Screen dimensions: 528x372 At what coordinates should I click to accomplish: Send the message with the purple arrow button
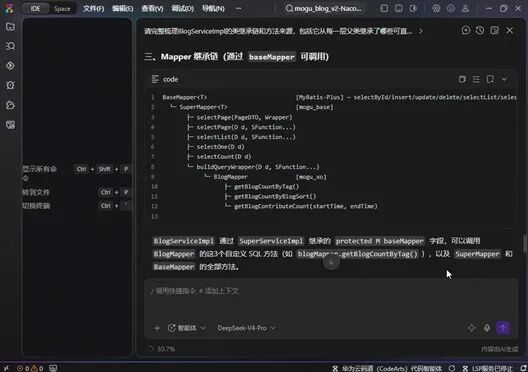pyautogui.click(x=503, y=328)
